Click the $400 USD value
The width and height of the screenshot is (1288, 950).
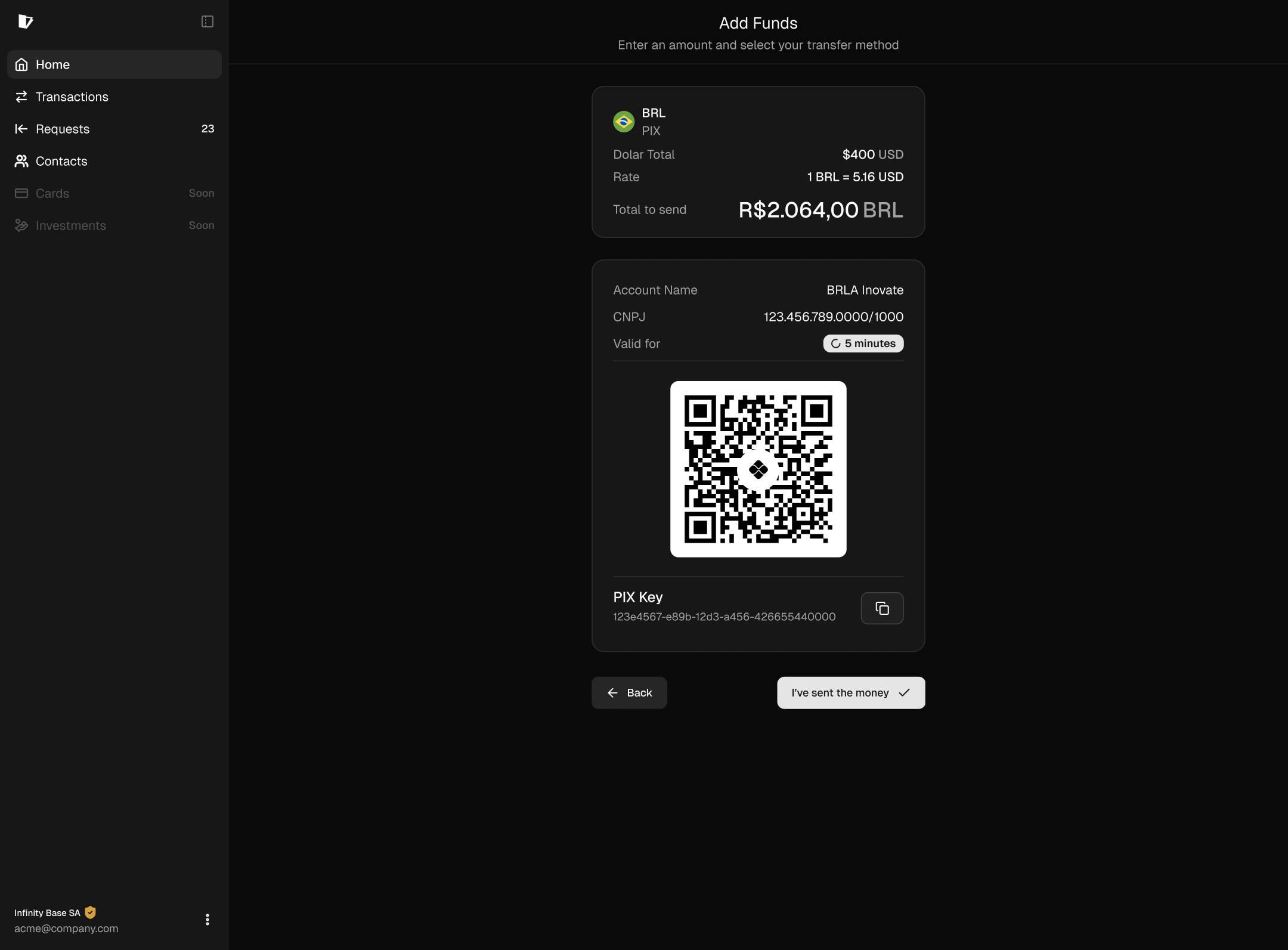click(x=873, y=154)
